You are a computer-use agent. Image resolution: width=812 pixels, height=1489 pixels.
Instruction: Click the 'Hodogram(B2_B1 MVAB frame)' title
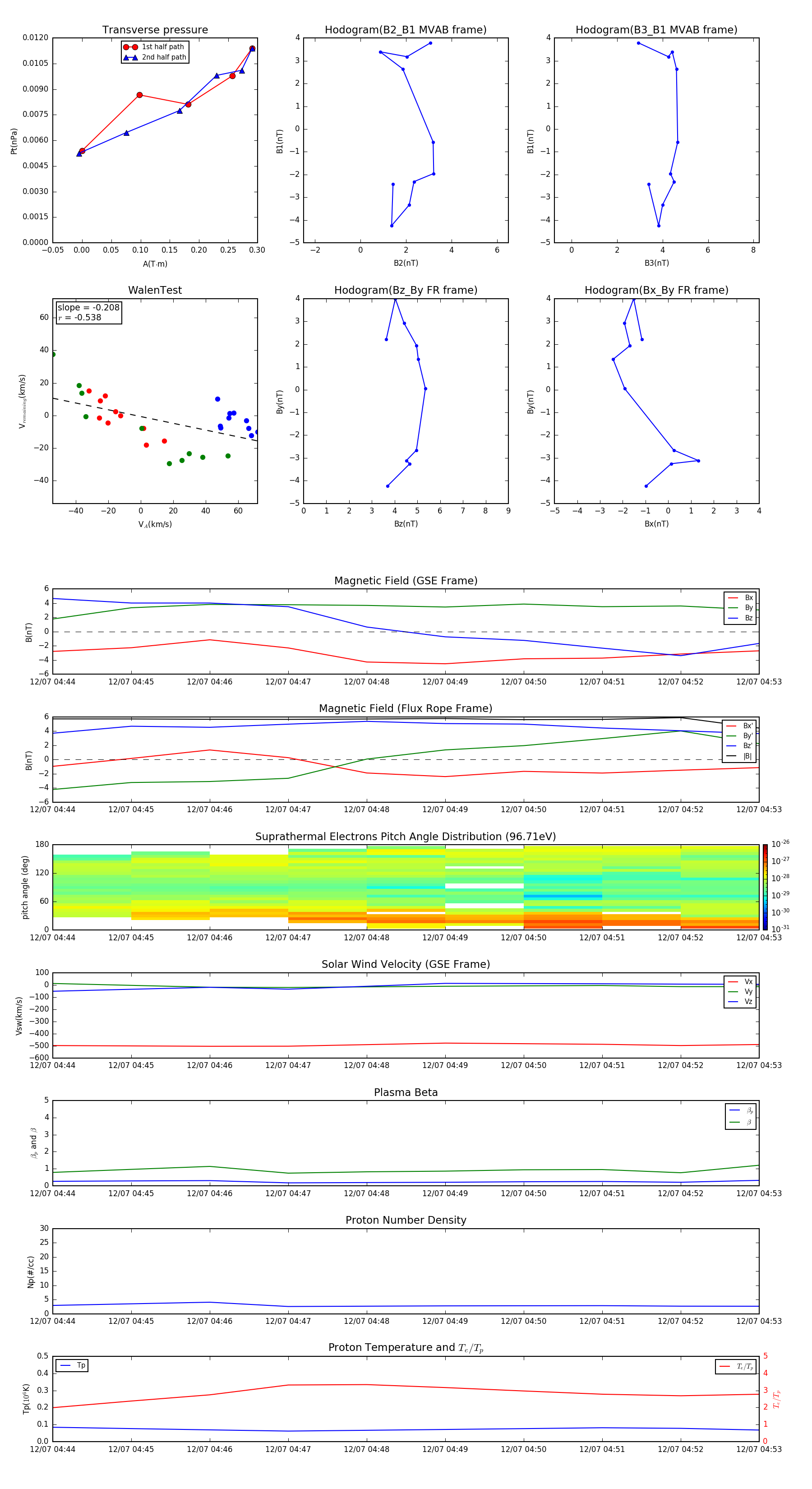coord(406,30)
